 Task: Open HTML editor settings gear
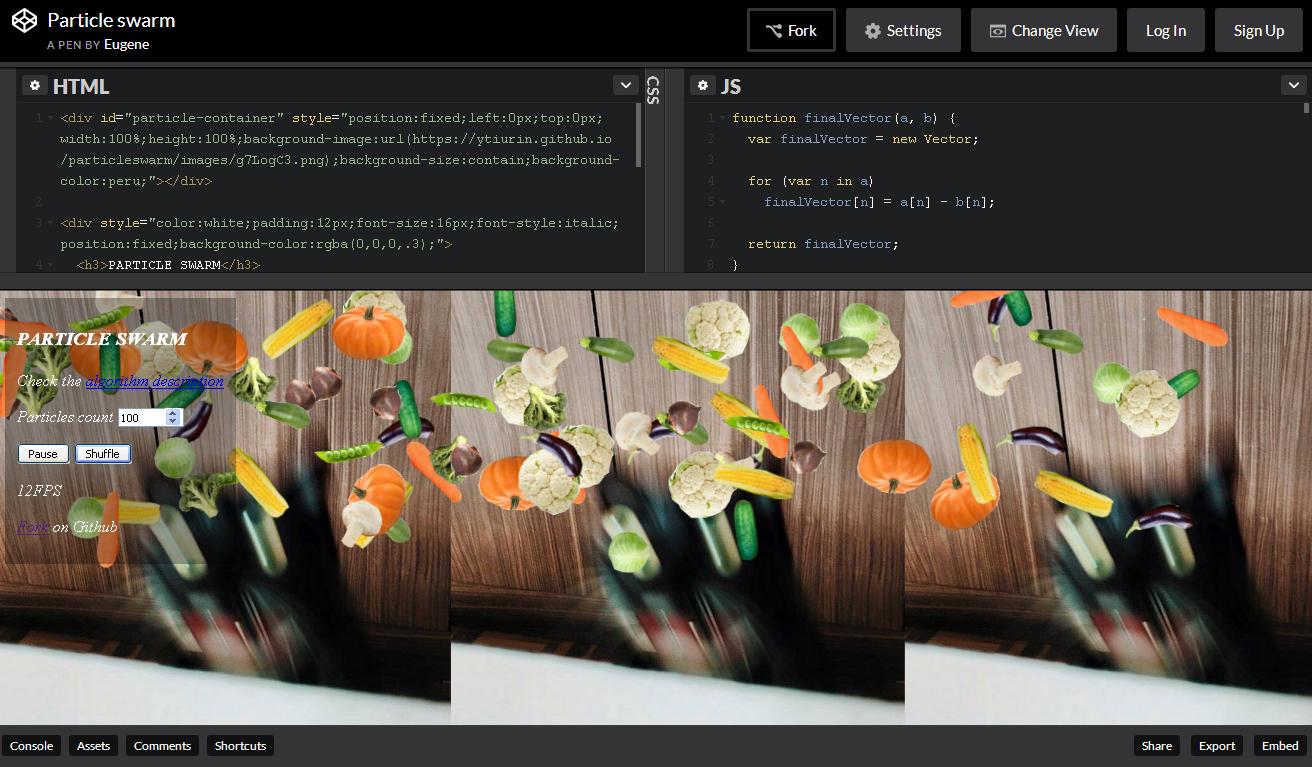click(34, 86)
